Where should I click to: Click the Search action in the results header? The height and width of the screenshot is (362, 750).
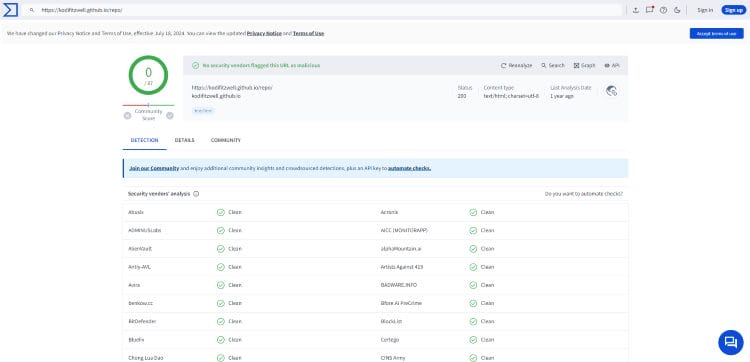coord(553,66)
